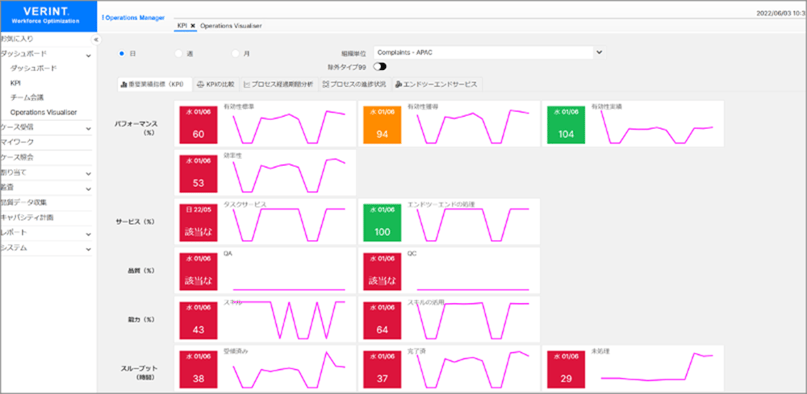
Task: Open Operations Visualiser in the sidebar
Action: point(43,112)
